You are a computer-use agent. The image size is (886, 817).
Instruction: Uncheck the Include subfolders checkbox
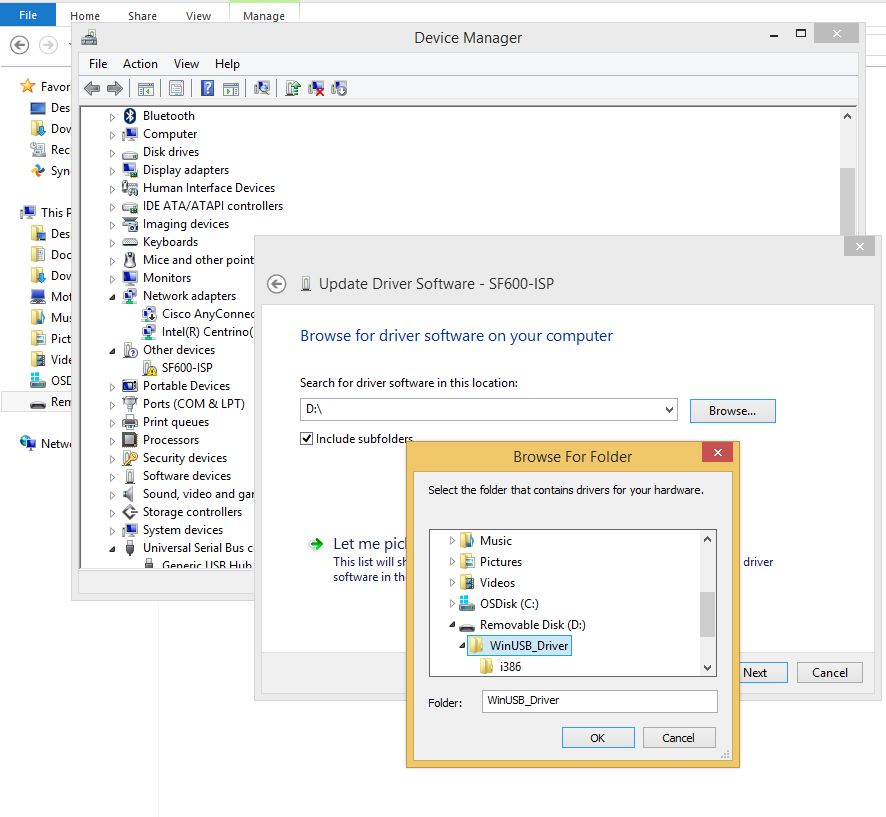(307, 439)
